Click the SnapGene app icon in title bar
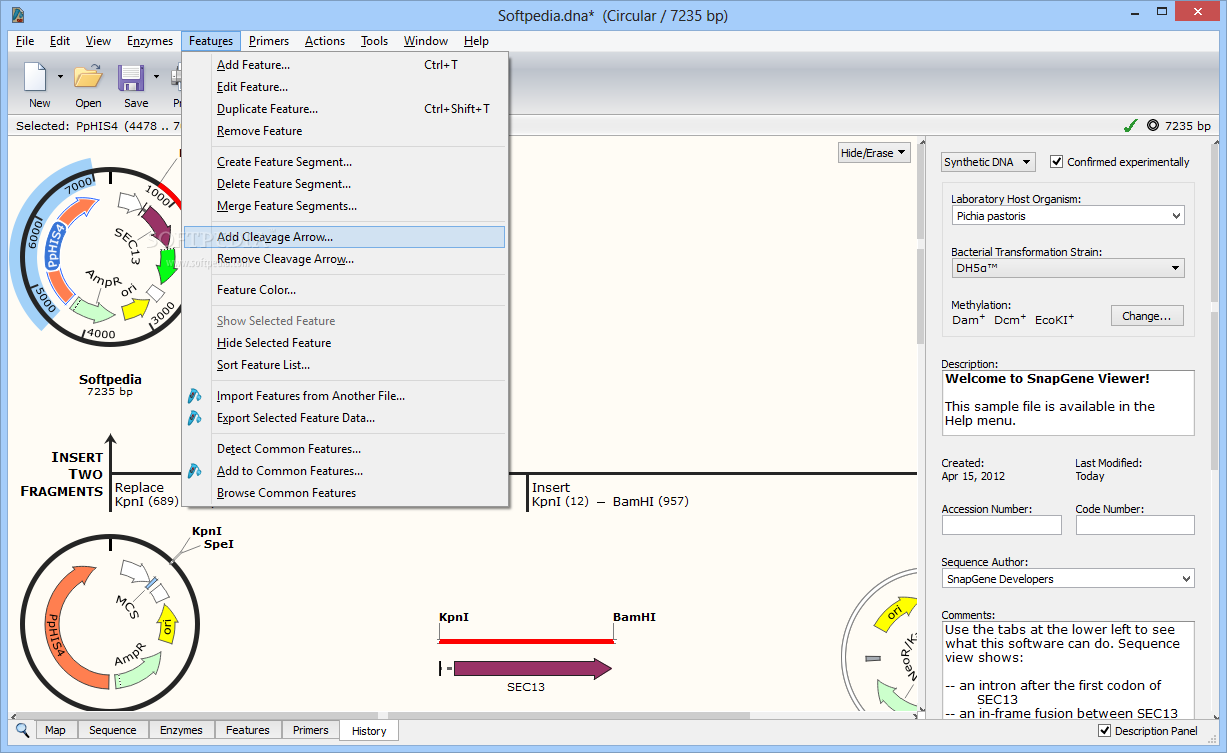1227x753 pixels. (17, 14)
